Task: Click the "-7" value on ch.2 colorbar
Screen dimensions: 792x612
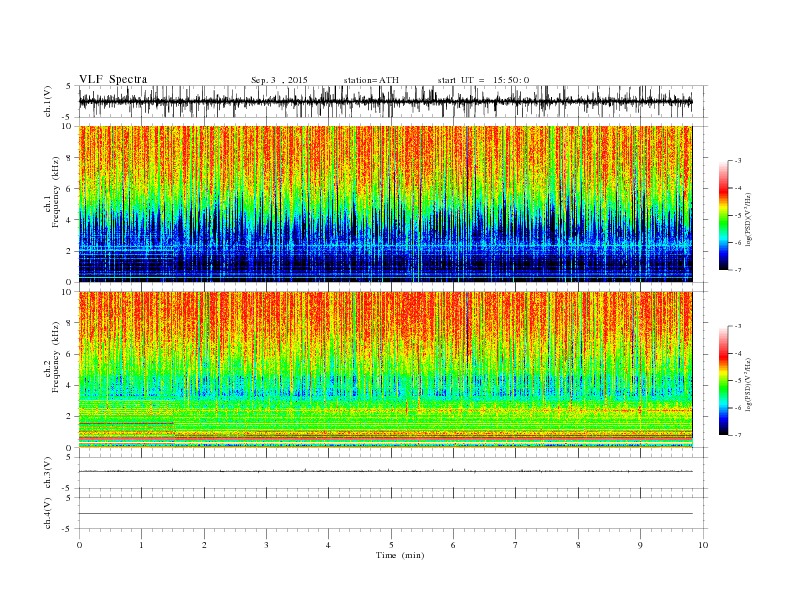Action: click(x=738, y=435)
